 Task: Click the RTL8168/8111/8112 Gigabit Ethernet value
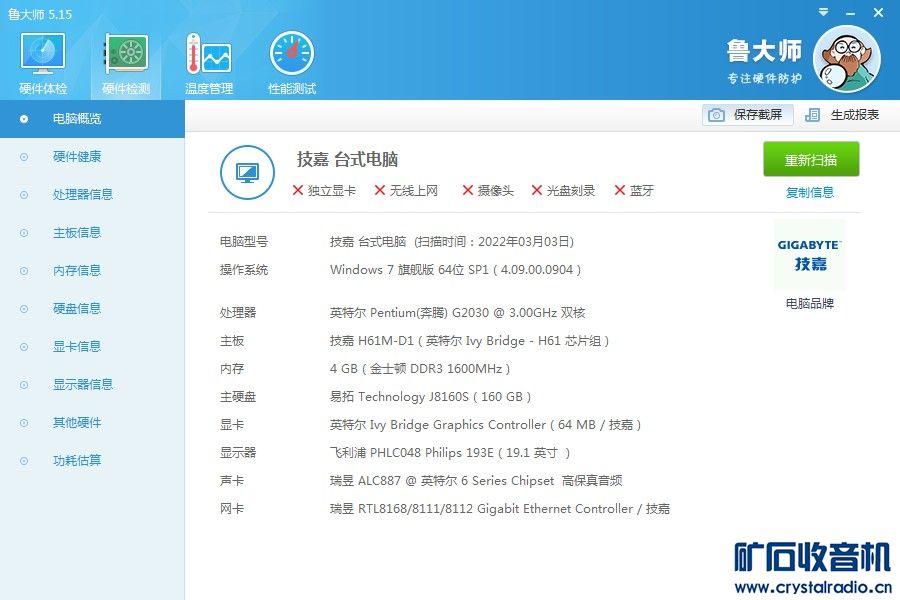tap(499, 509)
